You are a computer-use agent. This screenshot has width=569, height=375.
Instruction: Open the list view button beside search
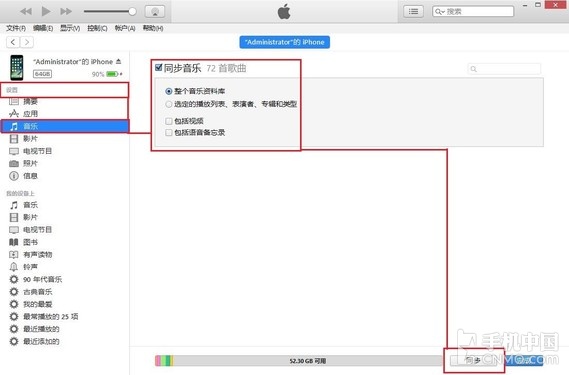(413, 12)
